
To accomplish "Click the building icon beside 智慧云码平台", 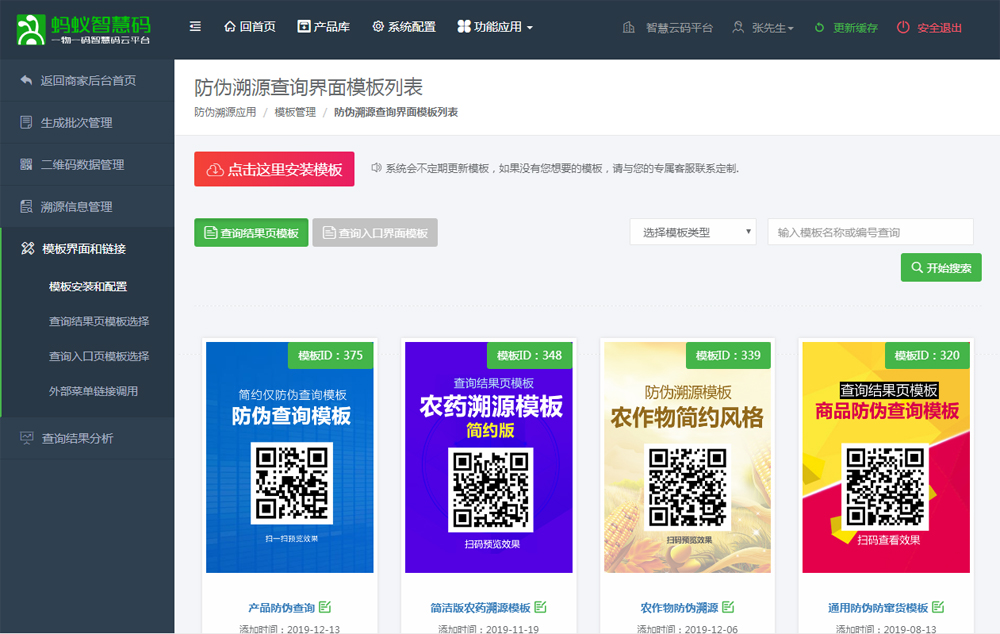I will pos(628,27).
